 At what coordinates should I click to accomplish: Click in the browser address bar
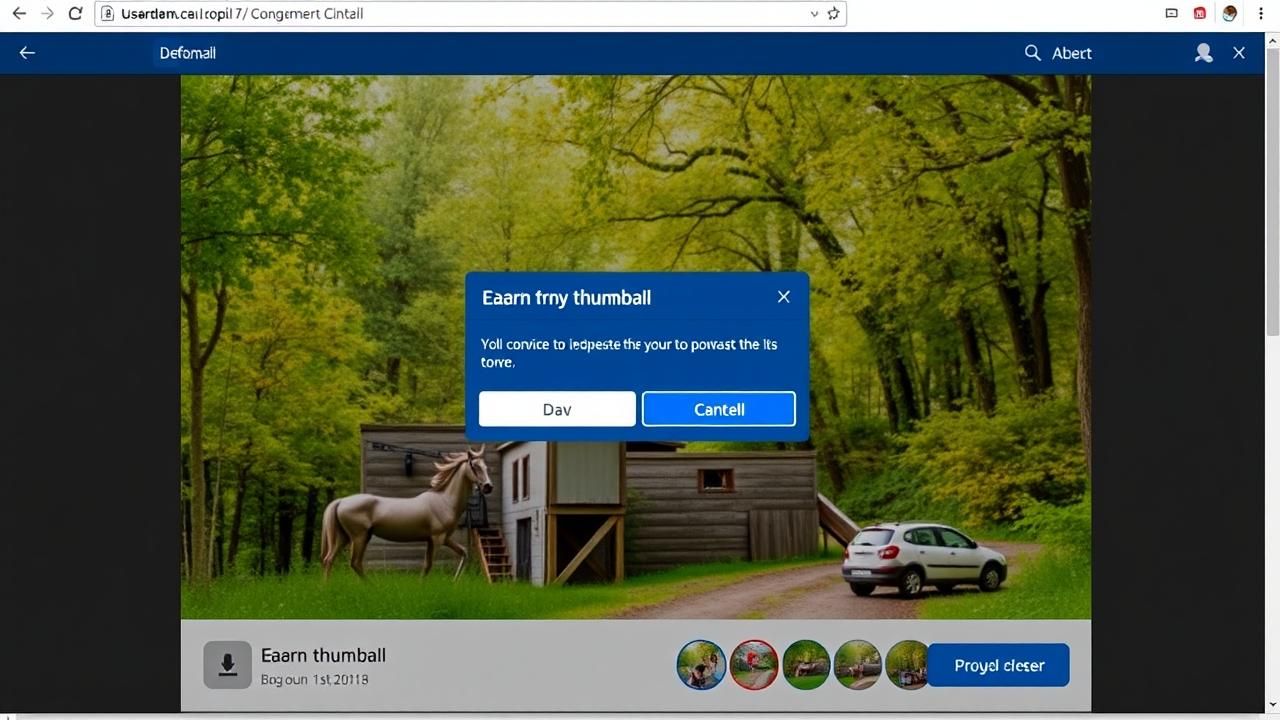tap(450, 14)
